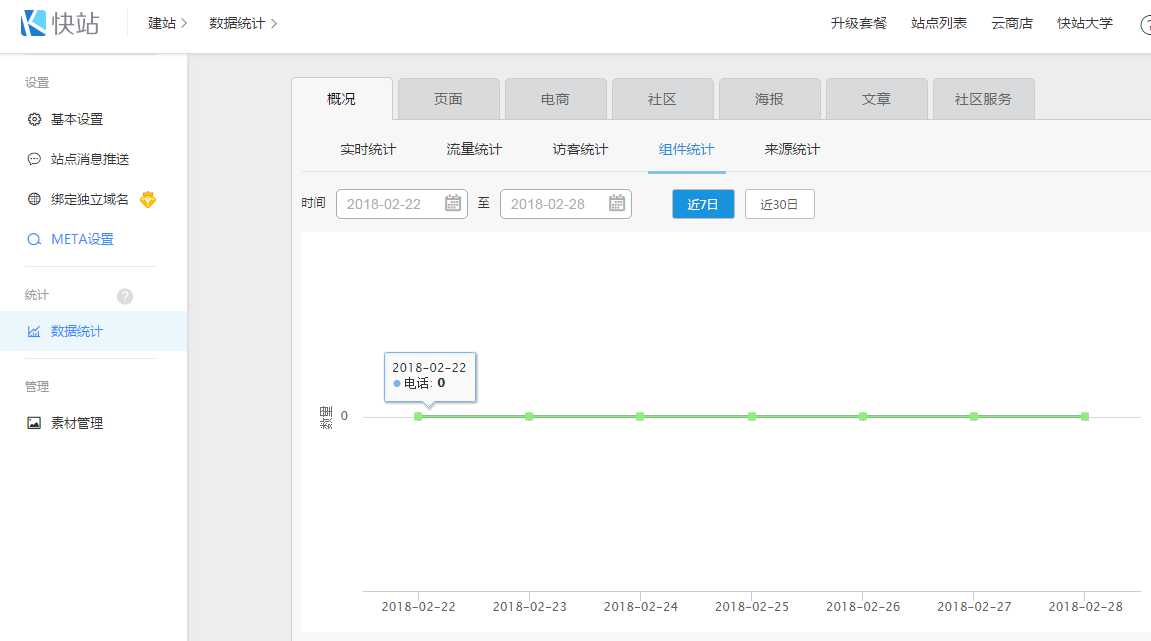
Task: Select the 来源统计 sub-tab
Action: pyautogui.click(x=792, y=150)
